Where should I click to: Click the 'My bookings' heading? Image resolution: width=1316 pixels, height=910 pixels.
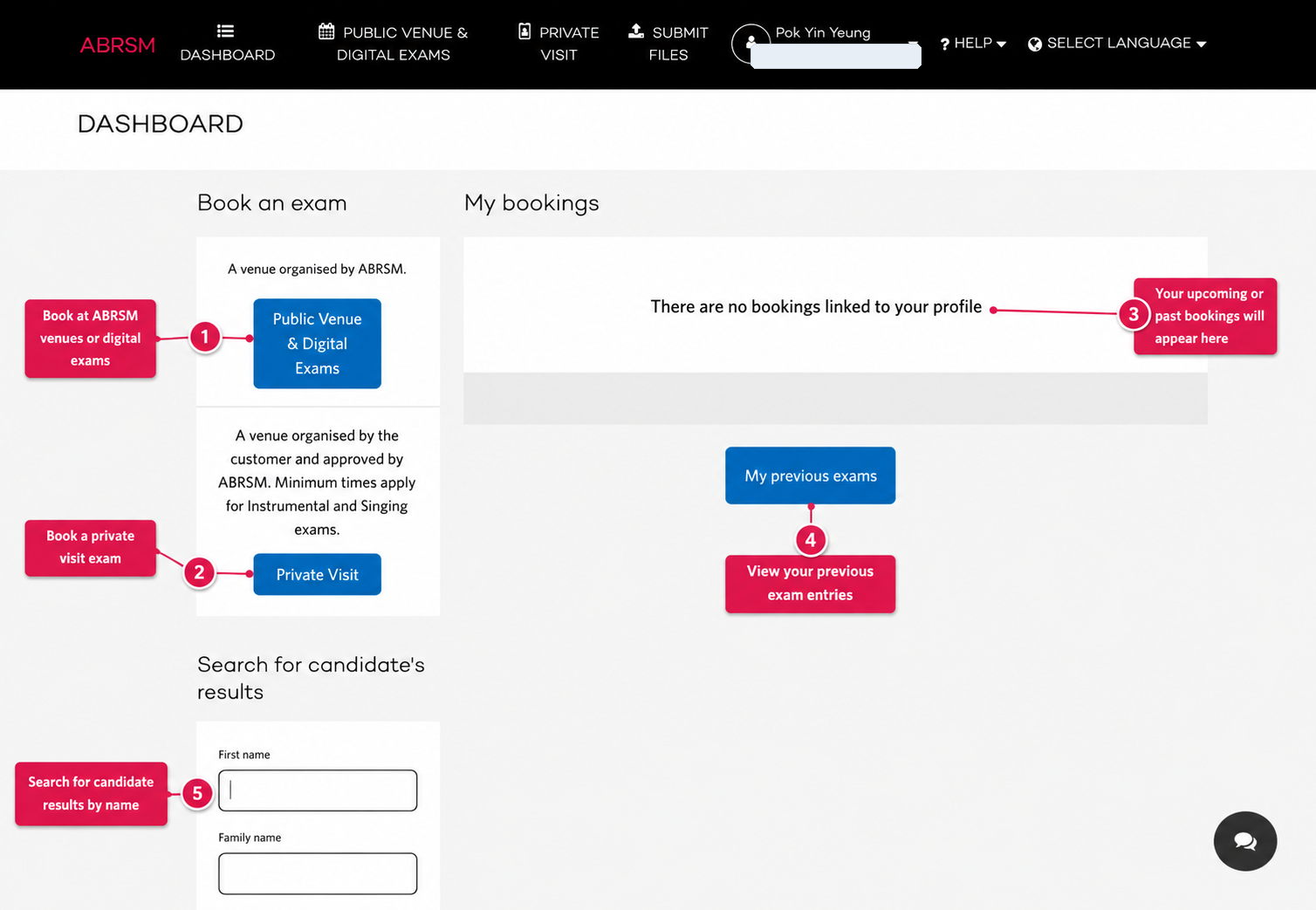[x=531, y=203]
